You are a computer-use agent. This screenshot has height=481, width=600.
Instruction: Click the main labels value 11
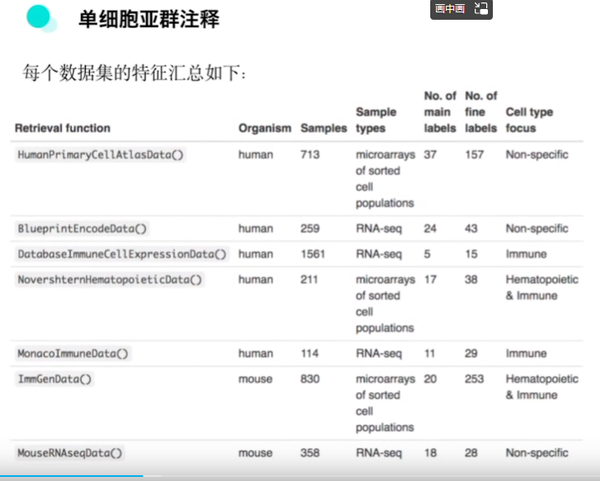tap(429, 353)
